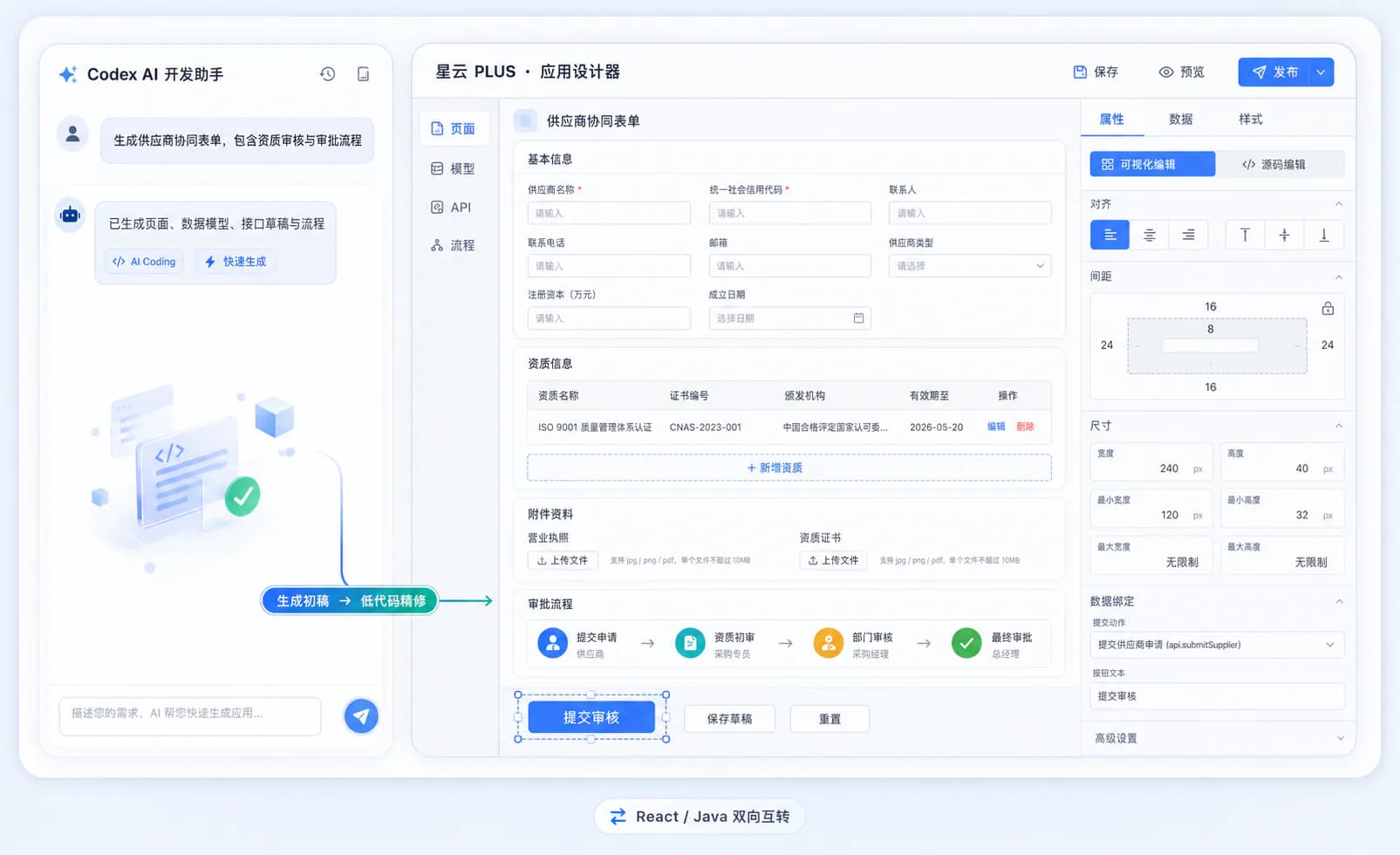Click React / Java 双向互转 pill
Screen dimensions: 1400x855
[x=700, y=817]
